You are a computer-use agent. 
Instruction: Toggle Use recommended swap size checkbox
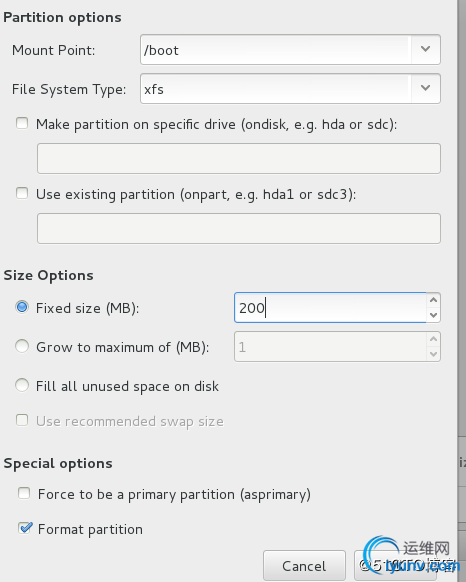click(22, 421)
